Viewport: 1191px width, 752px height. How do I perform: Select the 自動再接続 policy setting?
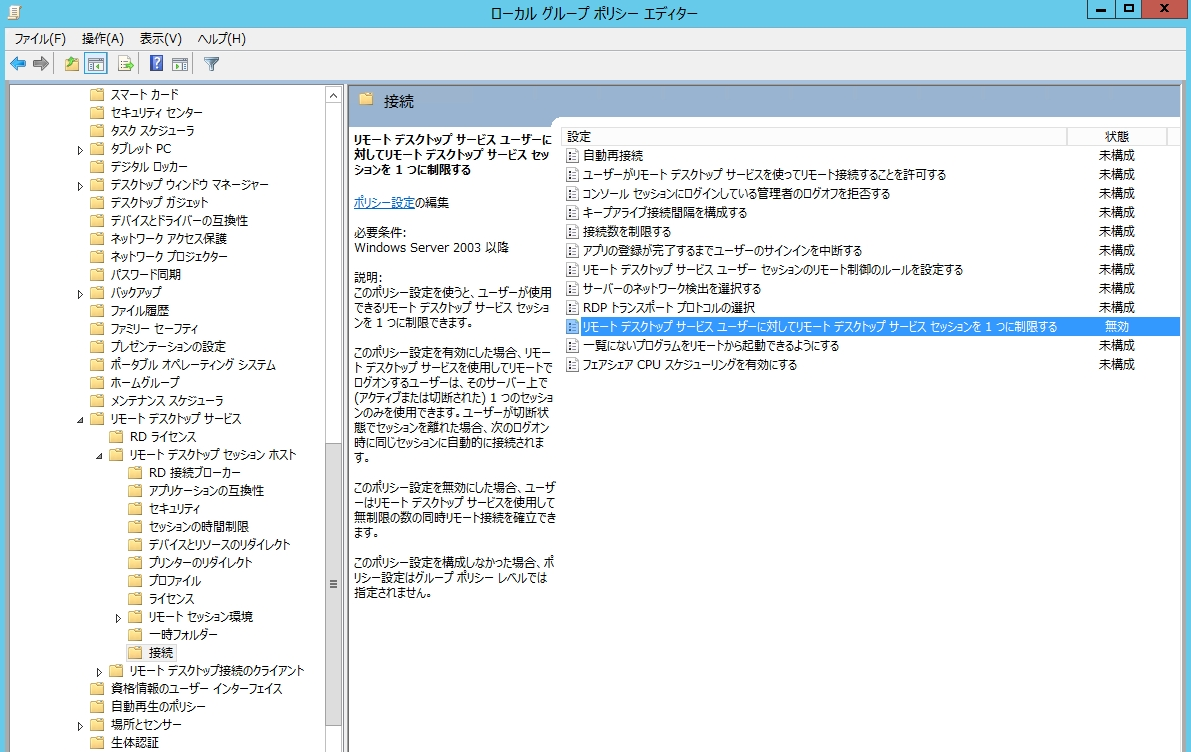click(613, 156)
